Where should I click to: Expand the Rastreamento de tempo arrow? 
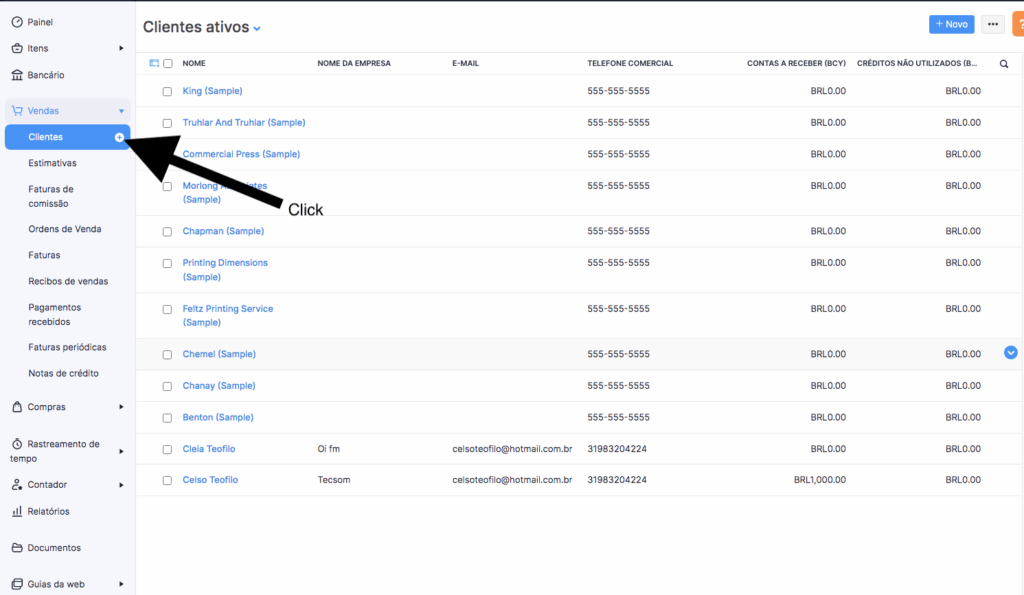tap(121, 451)
